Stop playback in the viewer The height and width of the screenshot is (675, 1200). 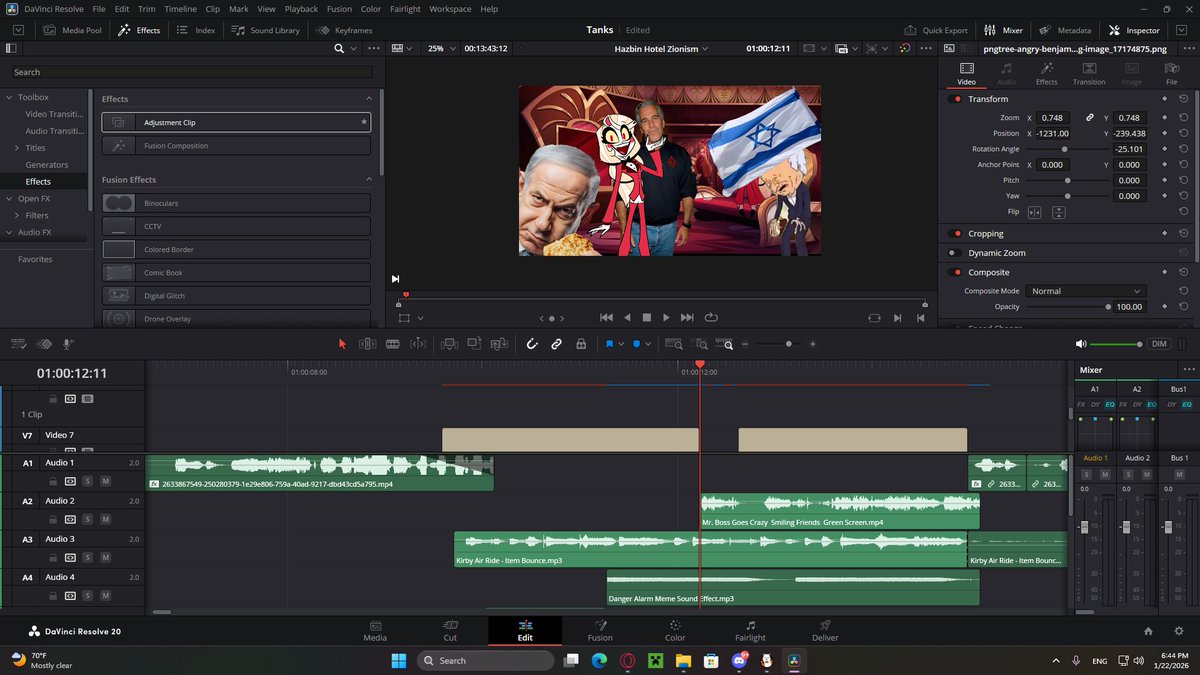point(646,317)
